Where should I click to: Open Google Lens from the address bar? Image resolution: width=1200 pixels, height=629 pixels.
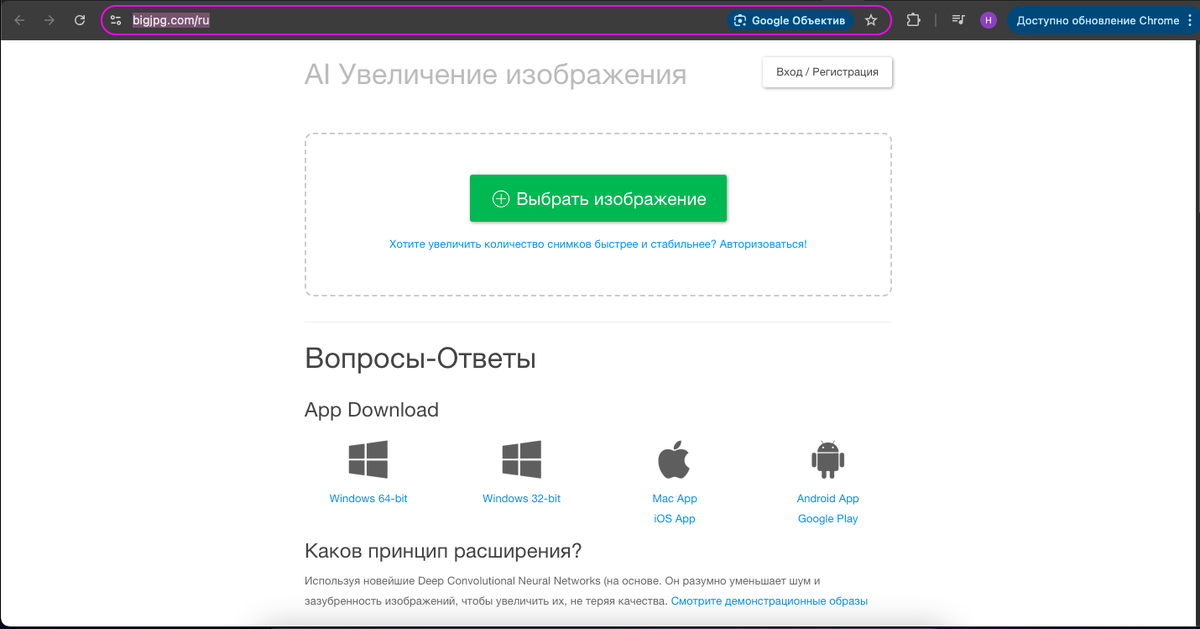click(791, 19)
